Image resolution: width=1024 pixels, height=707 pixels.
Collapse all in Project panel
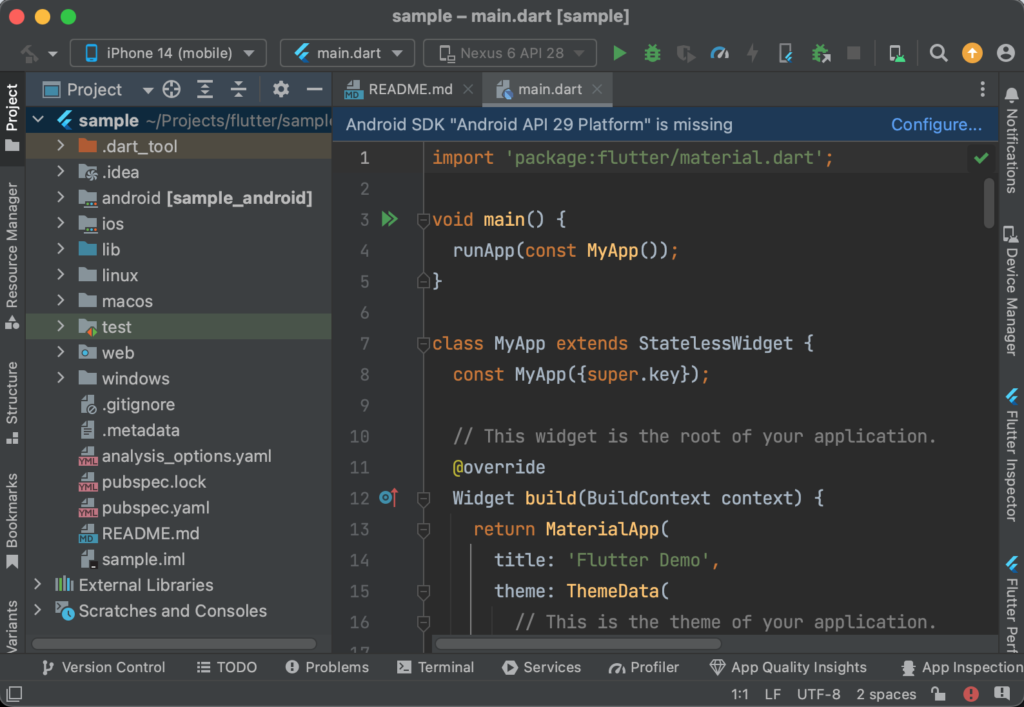tap(238, 89)
